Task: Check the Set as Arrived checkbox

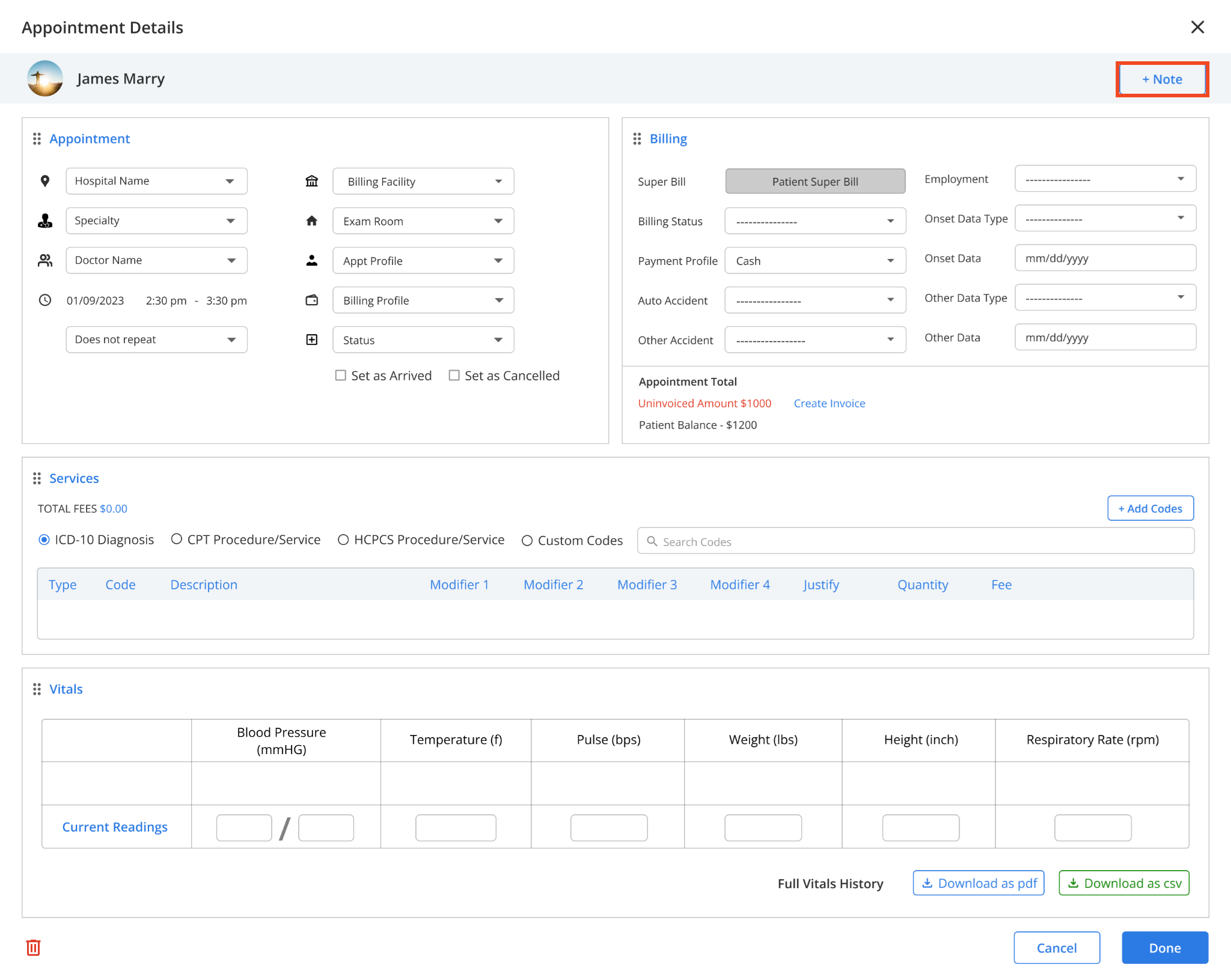Action: 341,376
